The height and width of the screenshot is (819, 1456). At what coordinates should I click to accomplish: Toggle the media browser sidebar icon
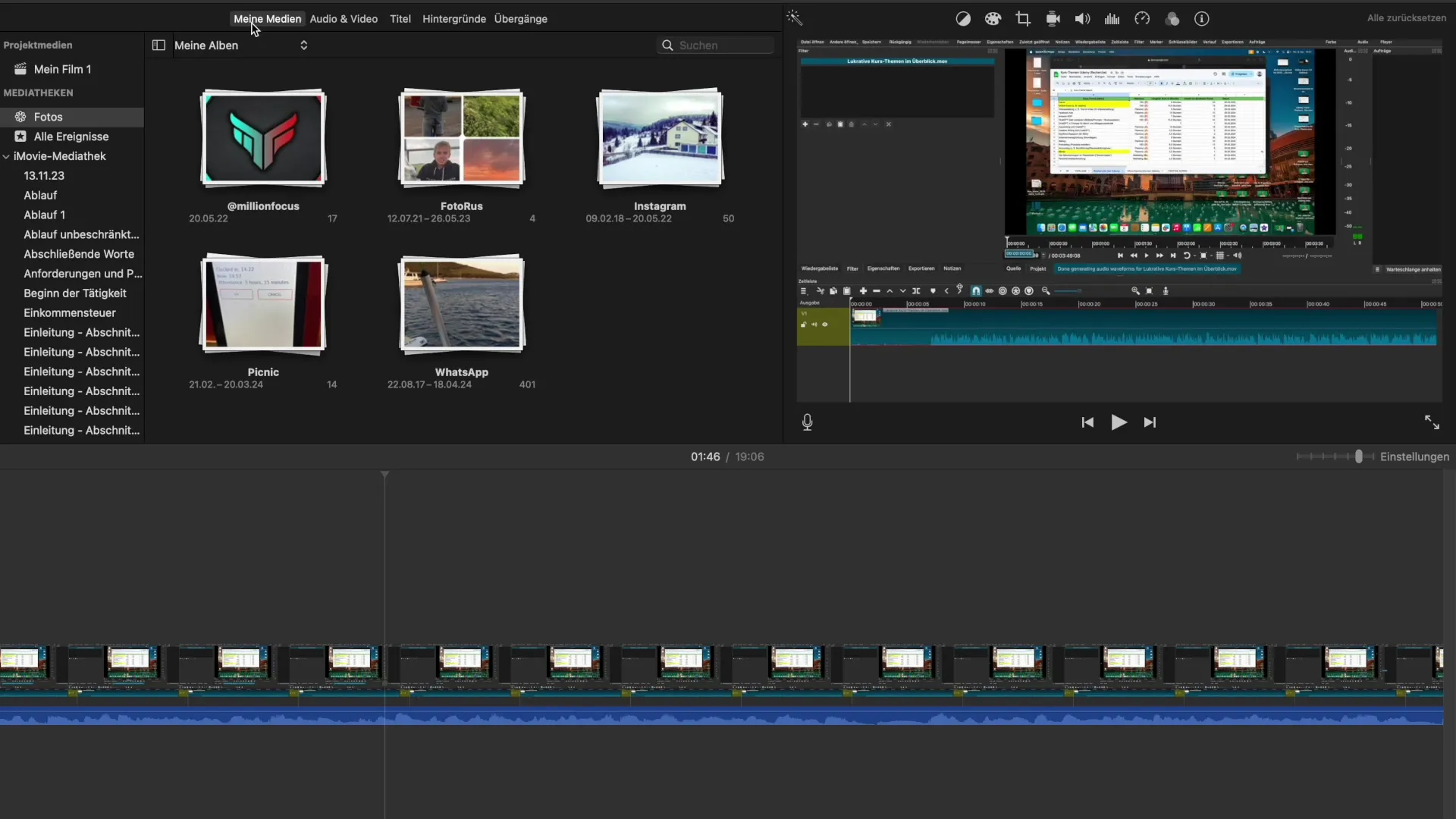[158, 45]
